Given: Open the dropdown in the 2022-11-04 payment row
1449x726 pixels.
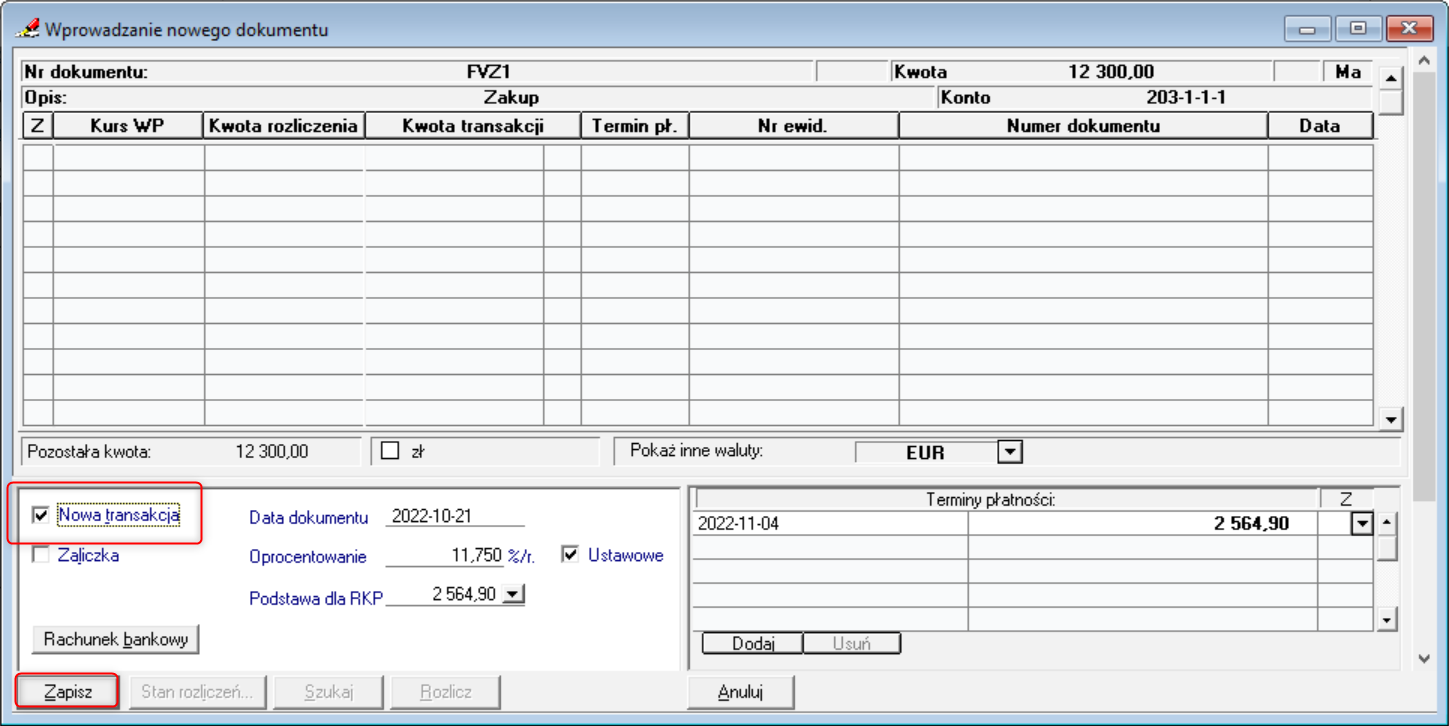Looking at the screenshot, I should (1361, 523).
